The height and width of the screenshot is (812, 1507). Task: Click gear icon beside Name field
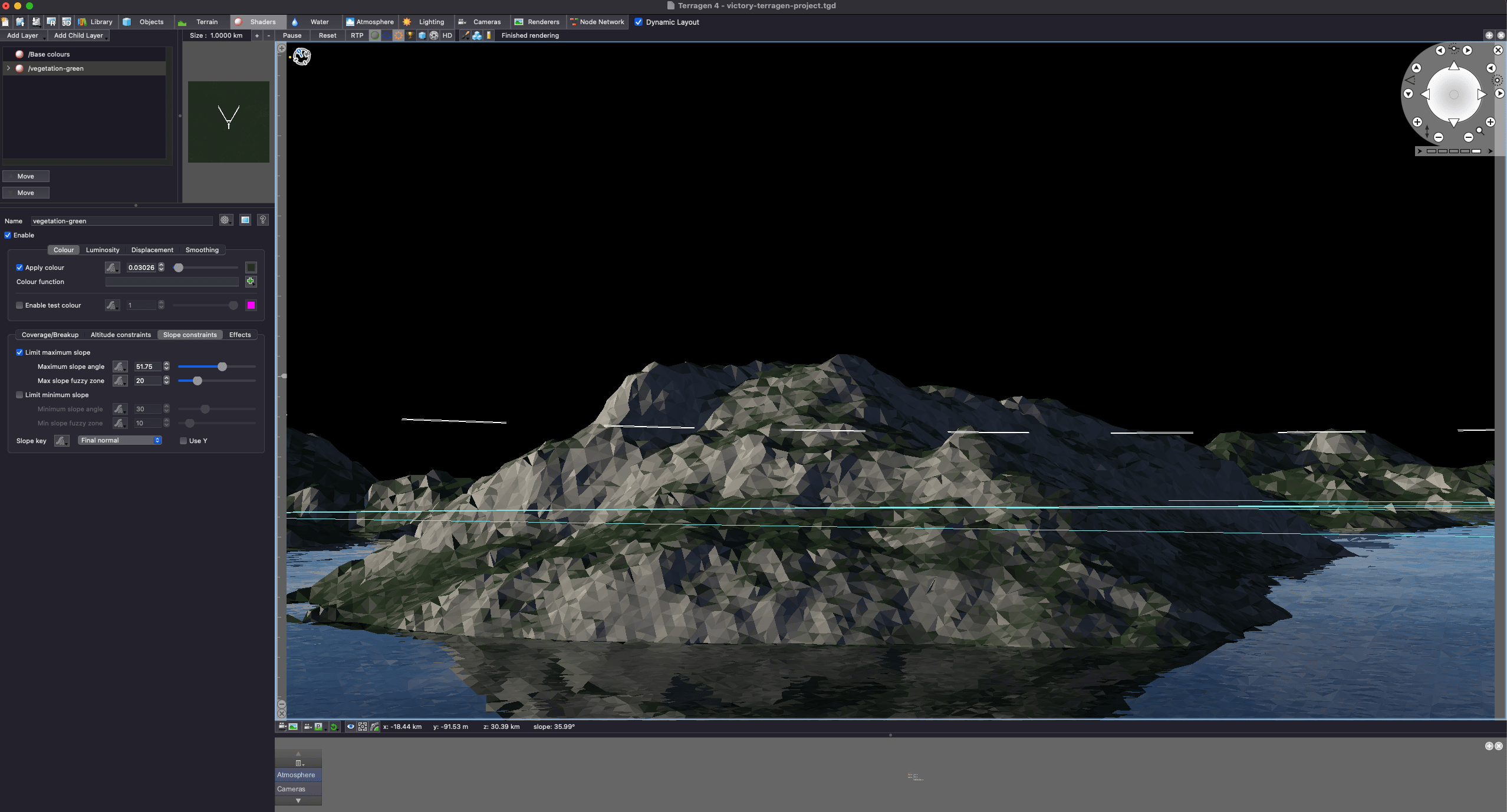click(x=225, y=220)
